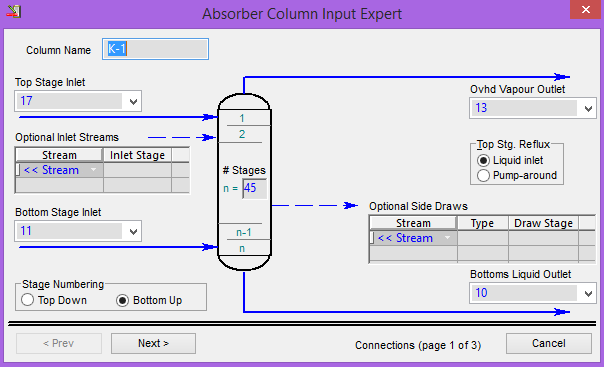Click the Draw Stage cell in side draws
Viewport: 604px width, 367px height.
[x=543, y=238]
